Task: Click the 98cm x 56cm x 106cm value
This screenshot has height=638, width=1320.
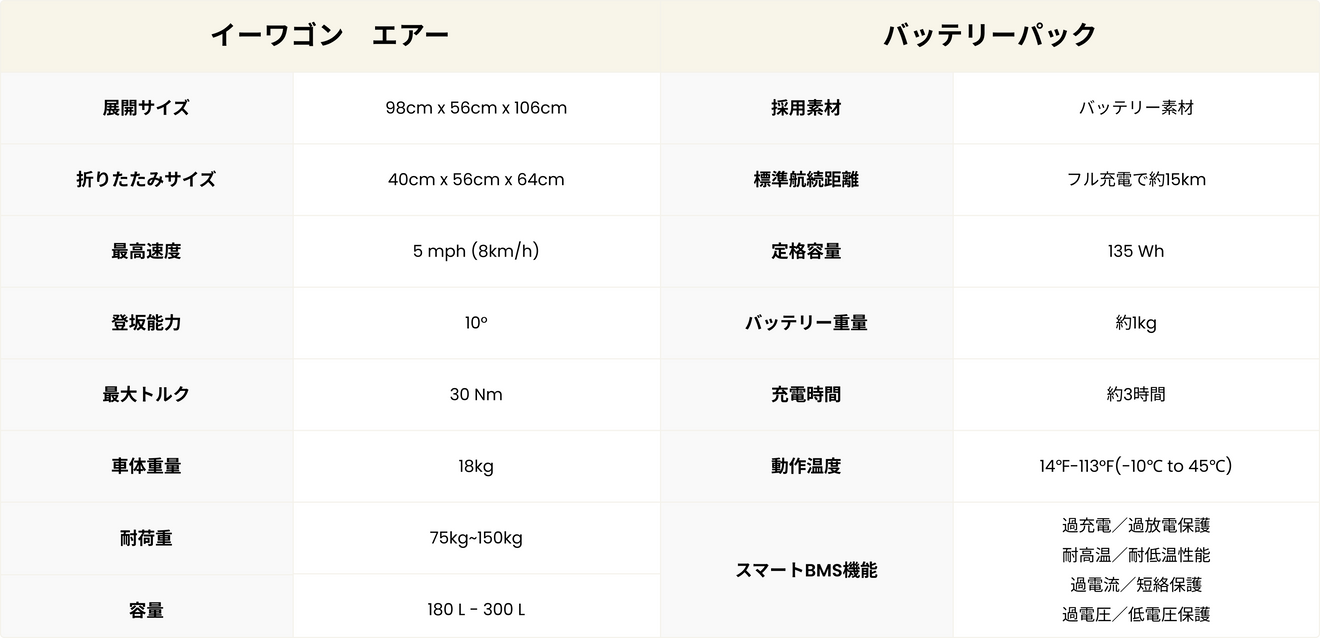Action: (476, 108)
